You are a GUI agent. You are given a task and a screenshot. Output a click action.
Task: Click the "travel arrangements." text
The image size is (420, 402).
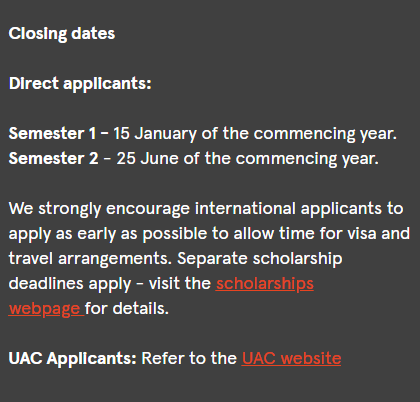coord(90,259)
